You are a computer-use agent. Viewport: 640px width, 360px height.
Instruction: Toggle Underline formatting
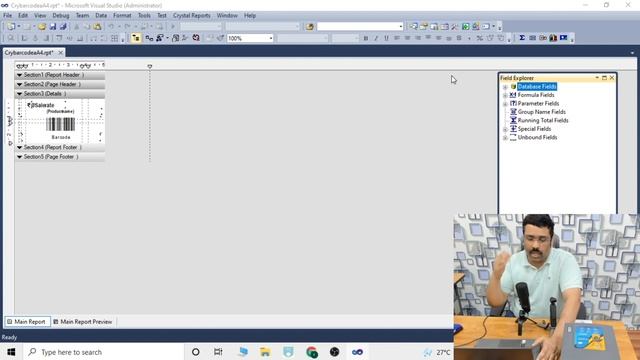coord(386,38)
